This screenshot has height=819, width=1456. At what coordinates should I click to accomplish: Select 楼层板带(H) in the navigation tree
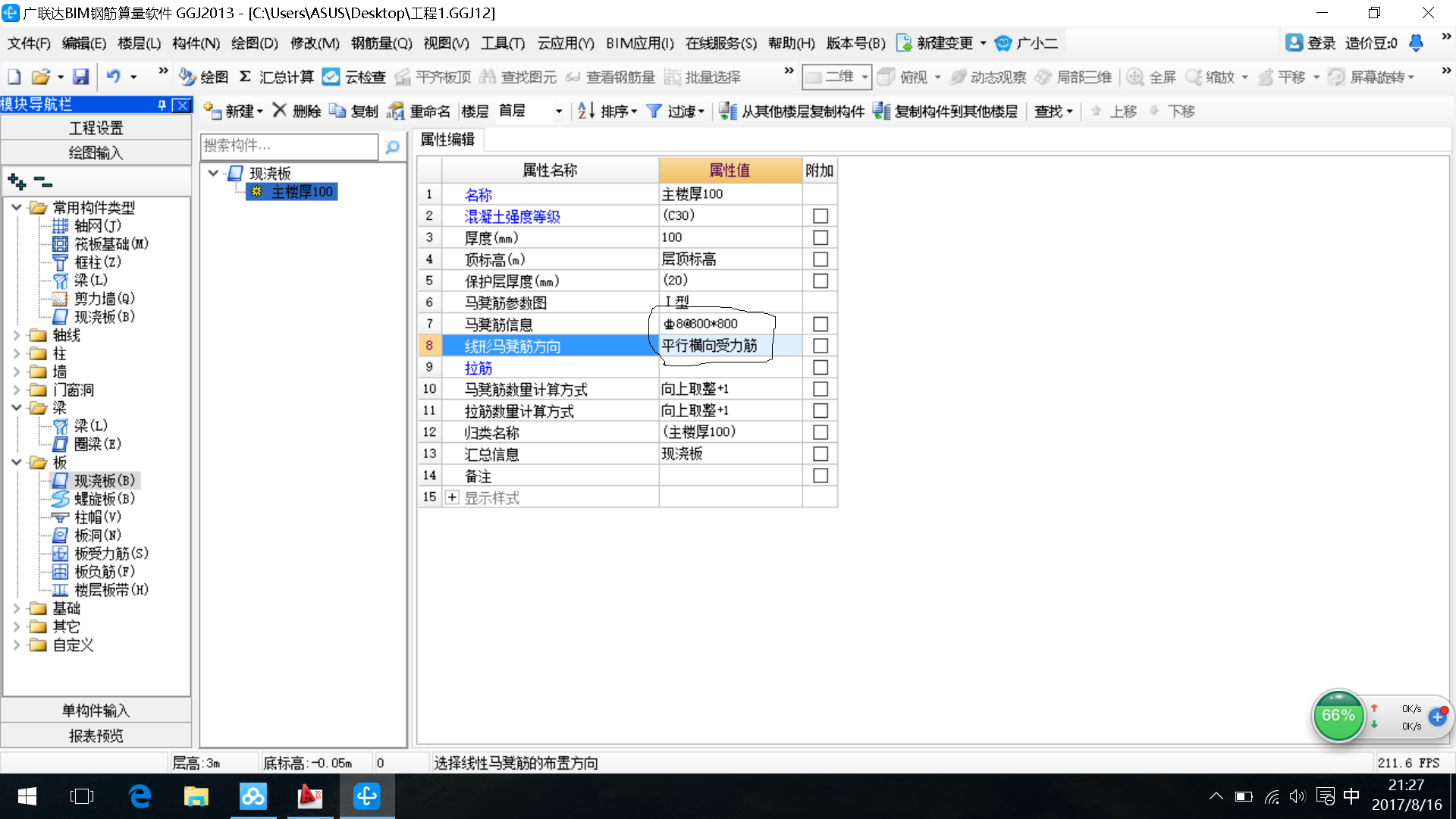(x=101, y=589)
